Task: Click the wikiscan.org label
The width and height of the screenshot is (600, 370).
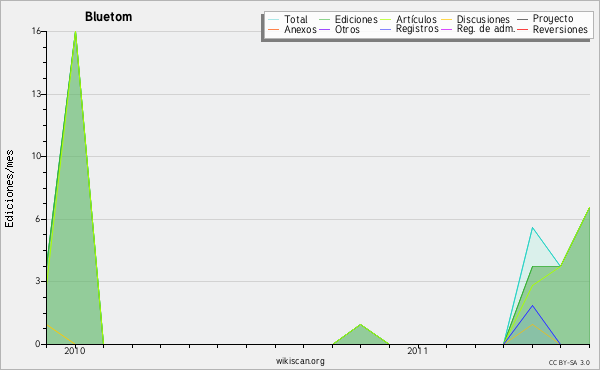Action: point(300,361)
